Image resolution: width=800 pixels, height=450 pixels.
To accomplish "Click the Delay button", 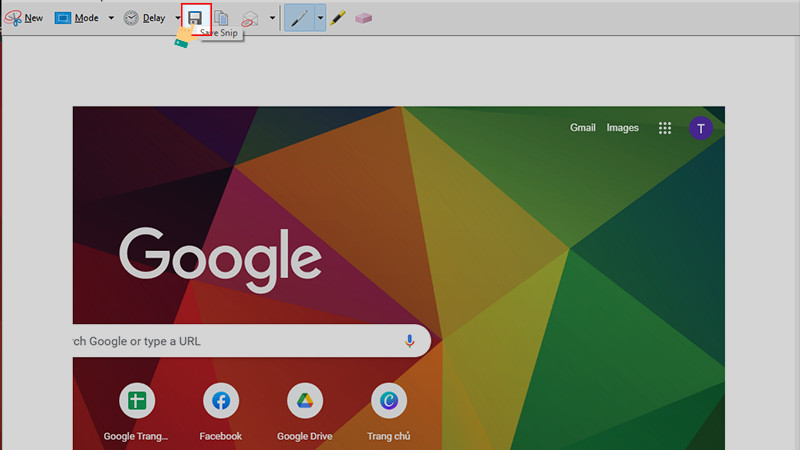I will [144, 18].
